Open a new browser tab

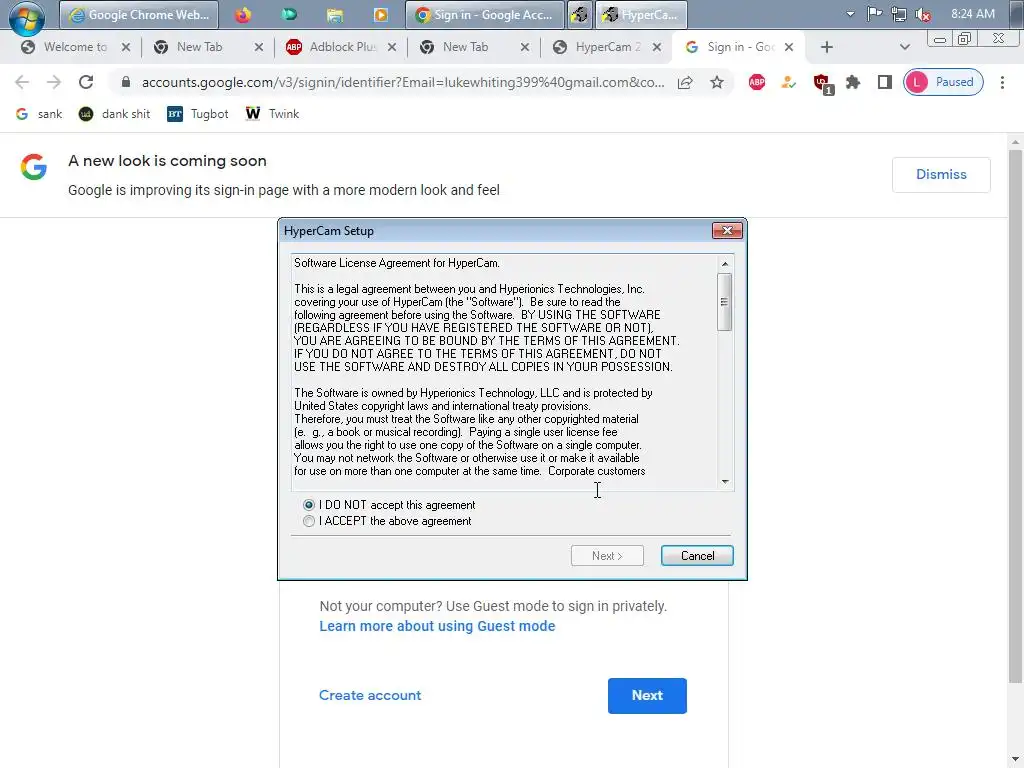(827, 47)
